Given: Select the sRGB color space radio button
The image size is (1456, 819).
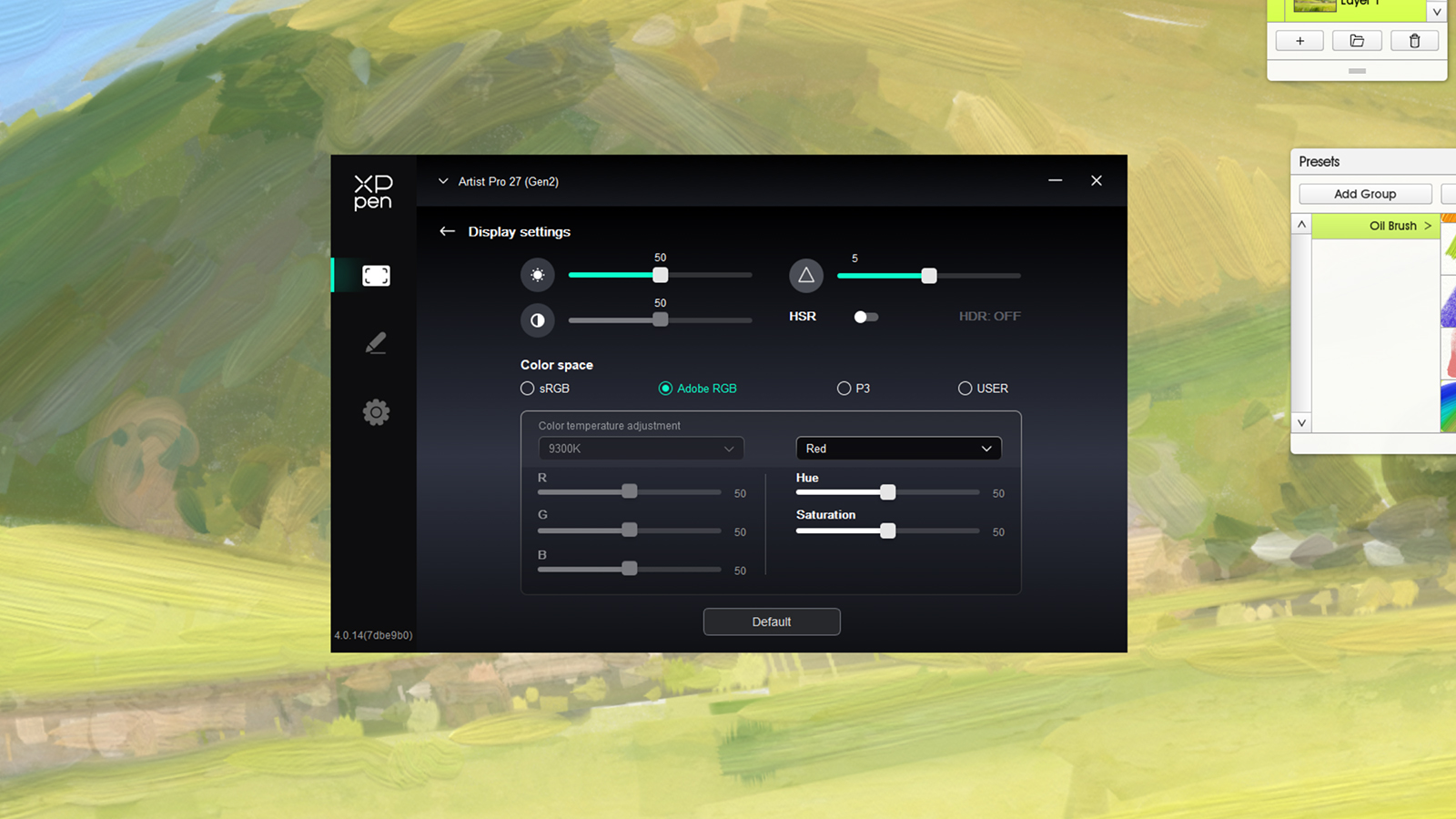Looking at the screenshot, I should (528, 388).
